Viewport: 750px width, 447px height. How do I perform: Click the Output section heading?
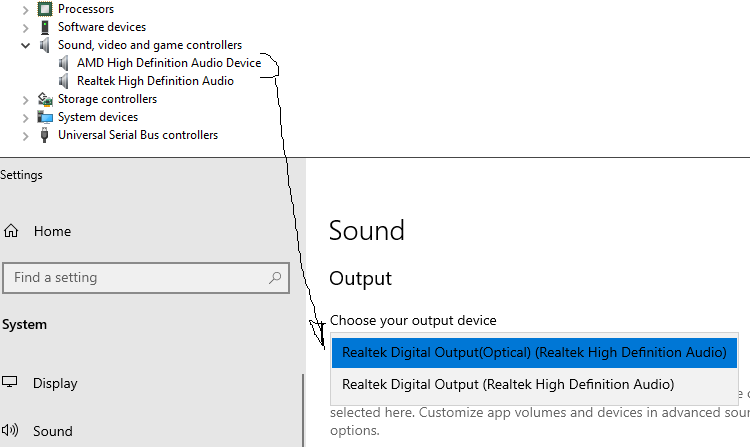click(361, 278)
